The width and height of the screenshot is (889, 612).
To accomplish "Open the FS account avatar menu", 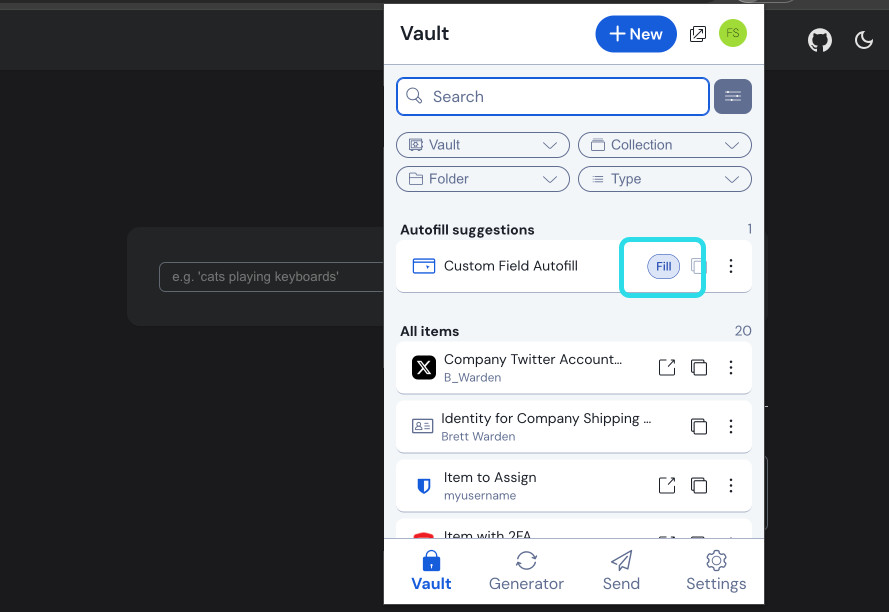I will pyautogui.click(x=733, y=34).
